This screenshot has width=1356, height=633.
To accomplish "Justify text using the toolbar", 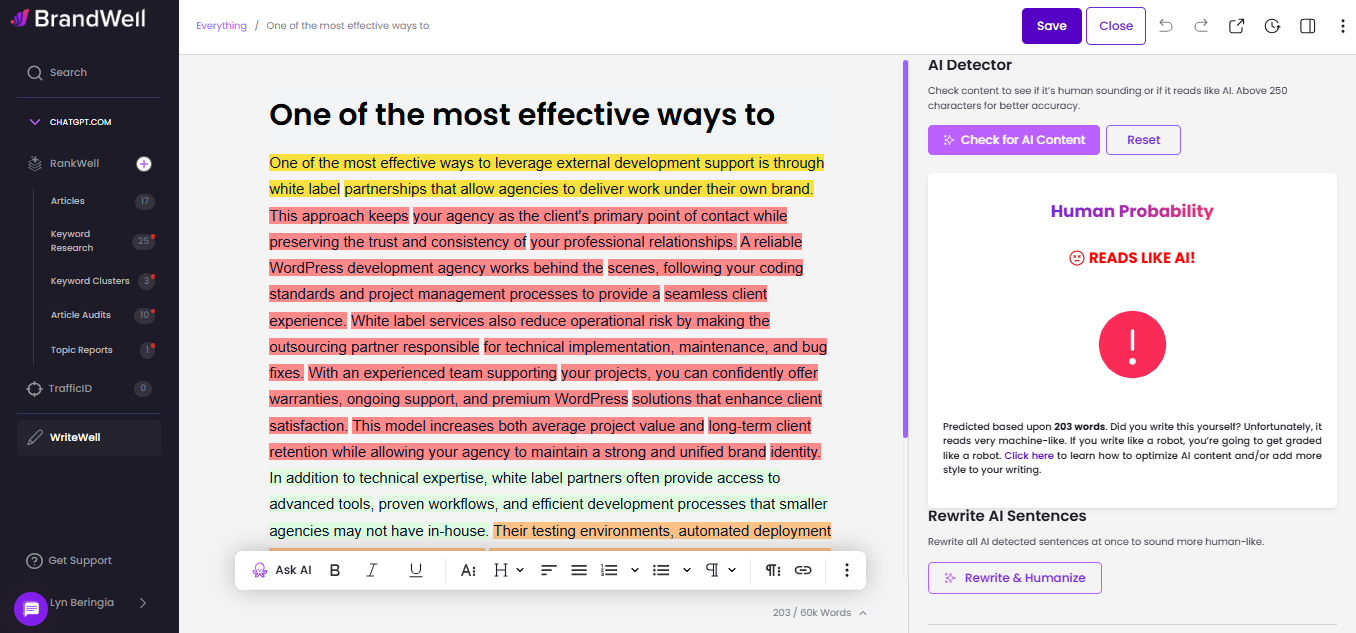I will pos(579,570).
